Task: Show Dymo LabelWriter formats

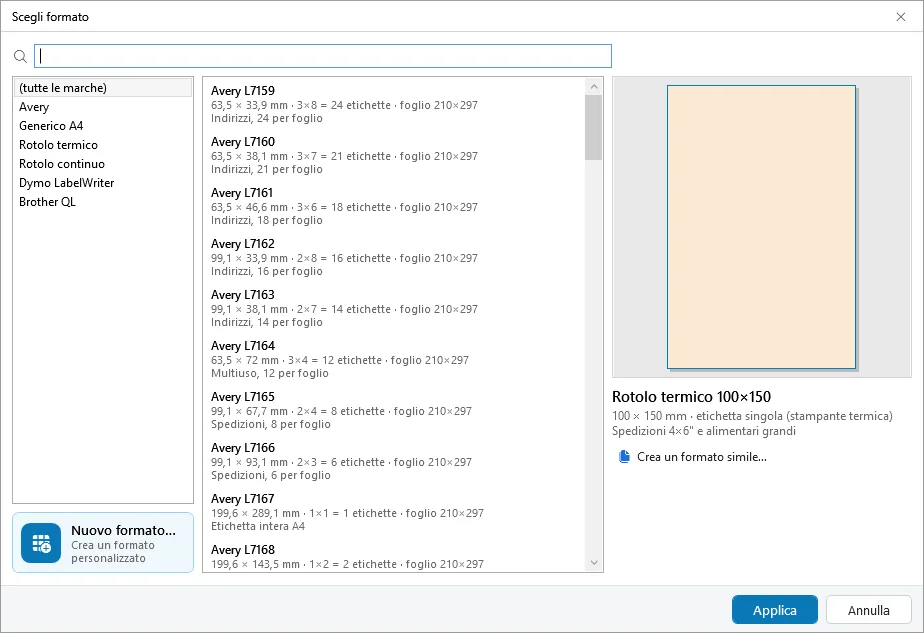Action: 103,183
